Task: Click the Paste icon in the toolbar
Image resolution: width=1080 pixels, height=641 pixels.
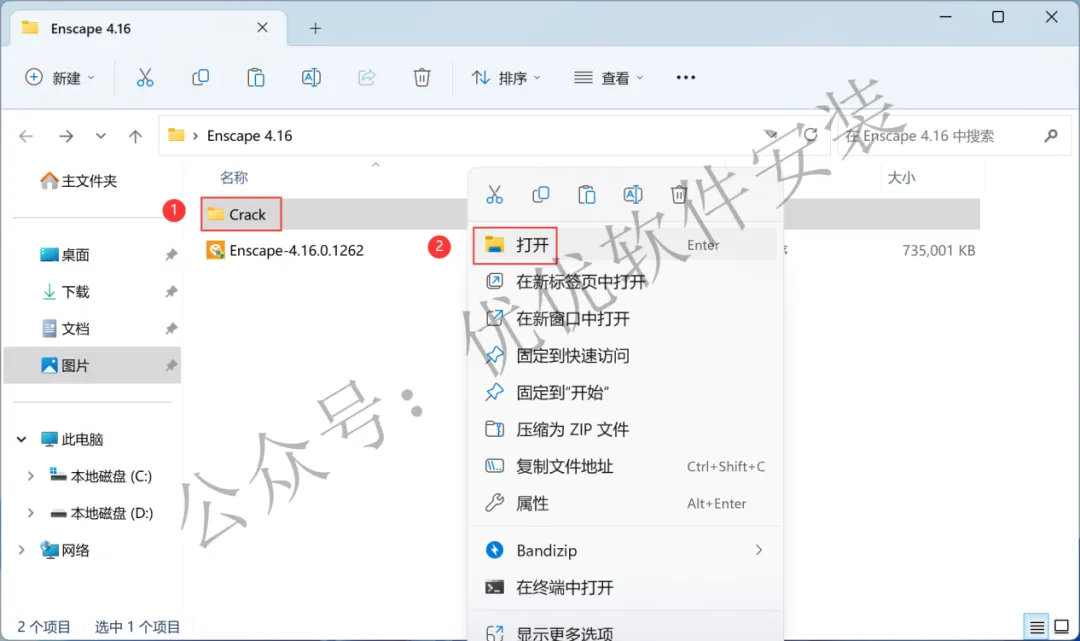Action: [x=256, y=78]
